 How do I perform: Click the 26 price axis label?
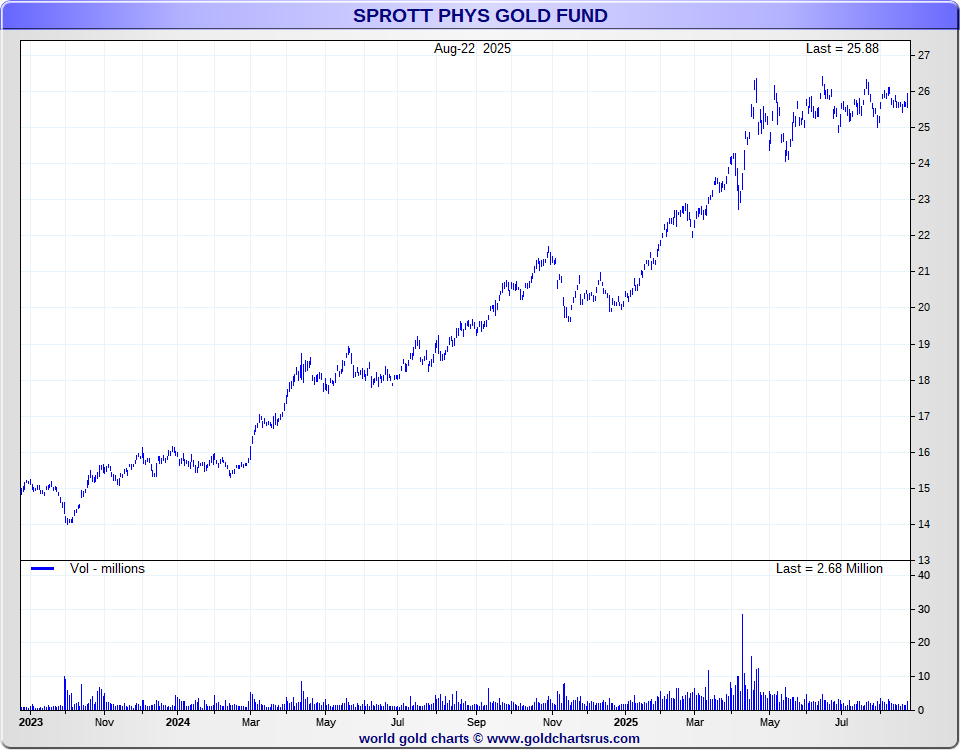pyautogui.click(x=924, y=92)
